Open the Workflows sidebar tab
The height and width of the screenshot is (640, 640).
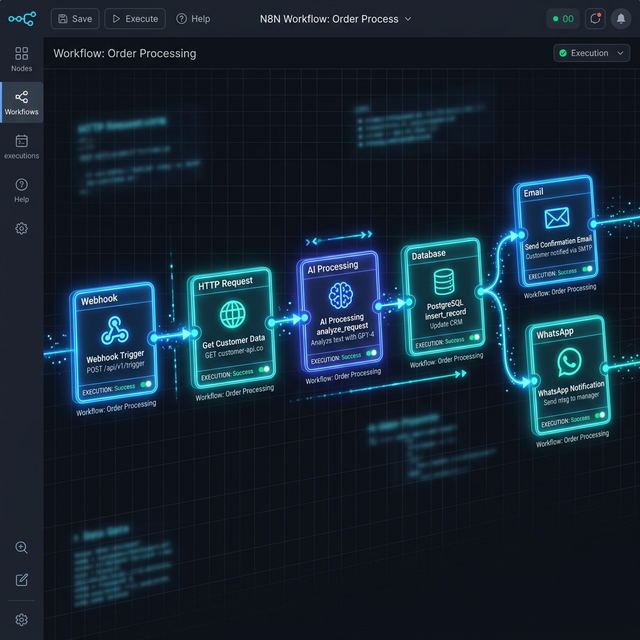point(21,102)
